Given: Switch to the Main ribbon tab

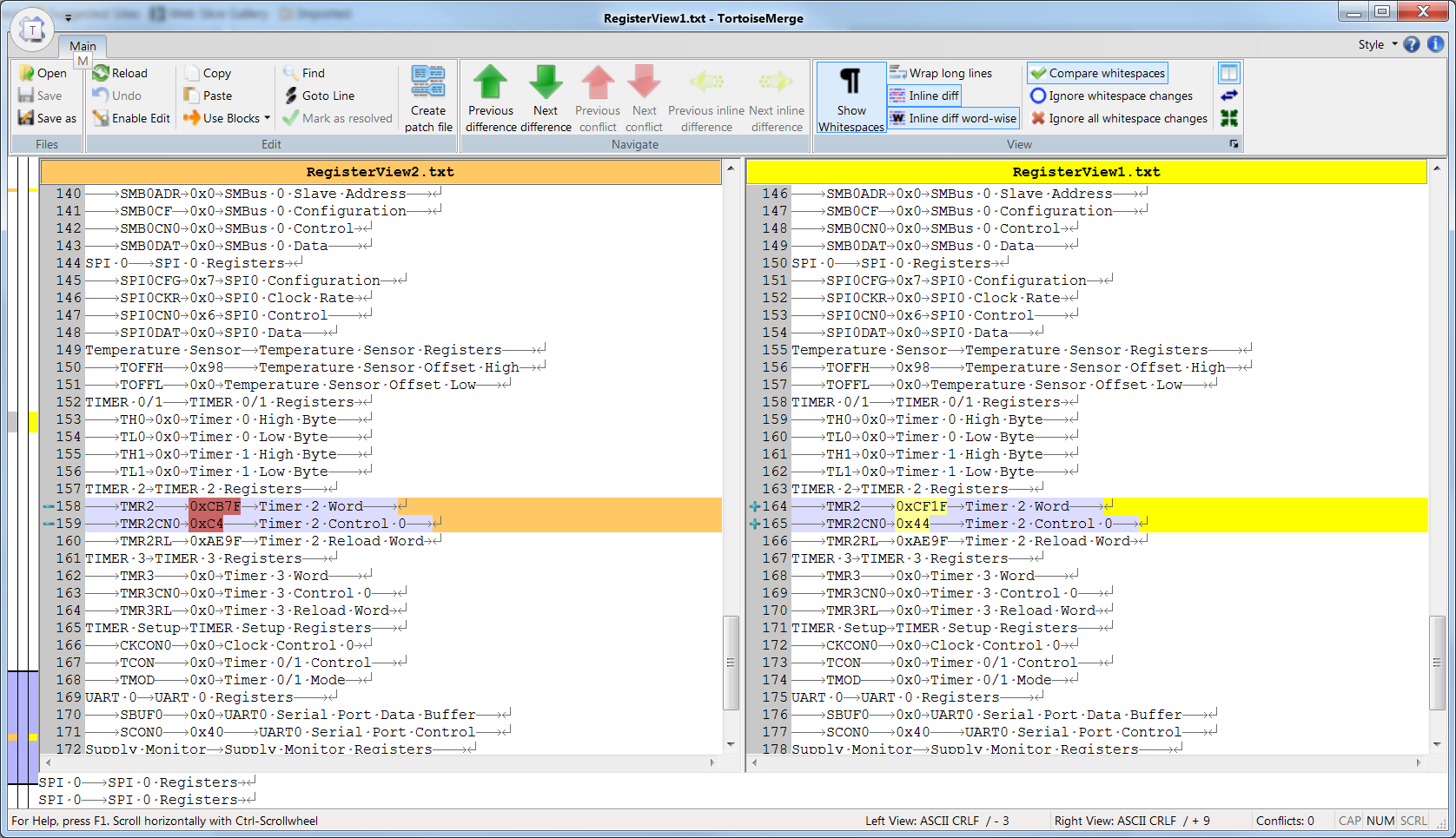Looking at the screenshot, I should [x=83, y=46].
